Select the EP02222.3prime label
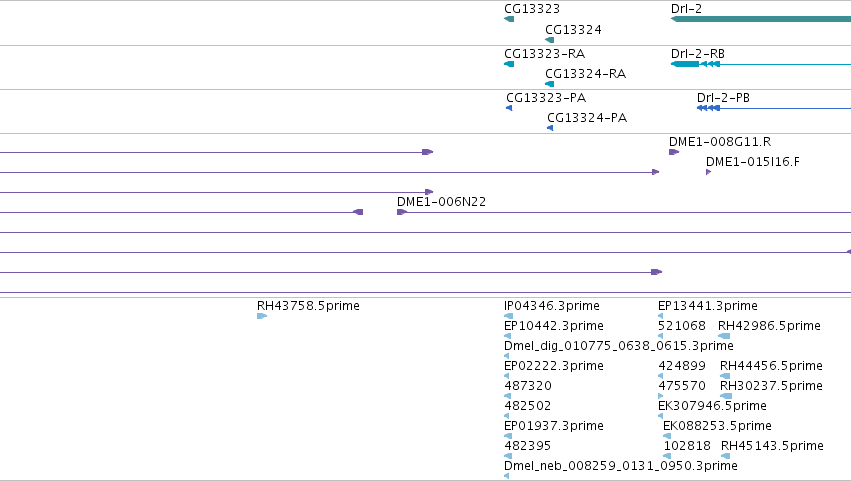Viewport: 851px width, 481px height. coord(554,366)
